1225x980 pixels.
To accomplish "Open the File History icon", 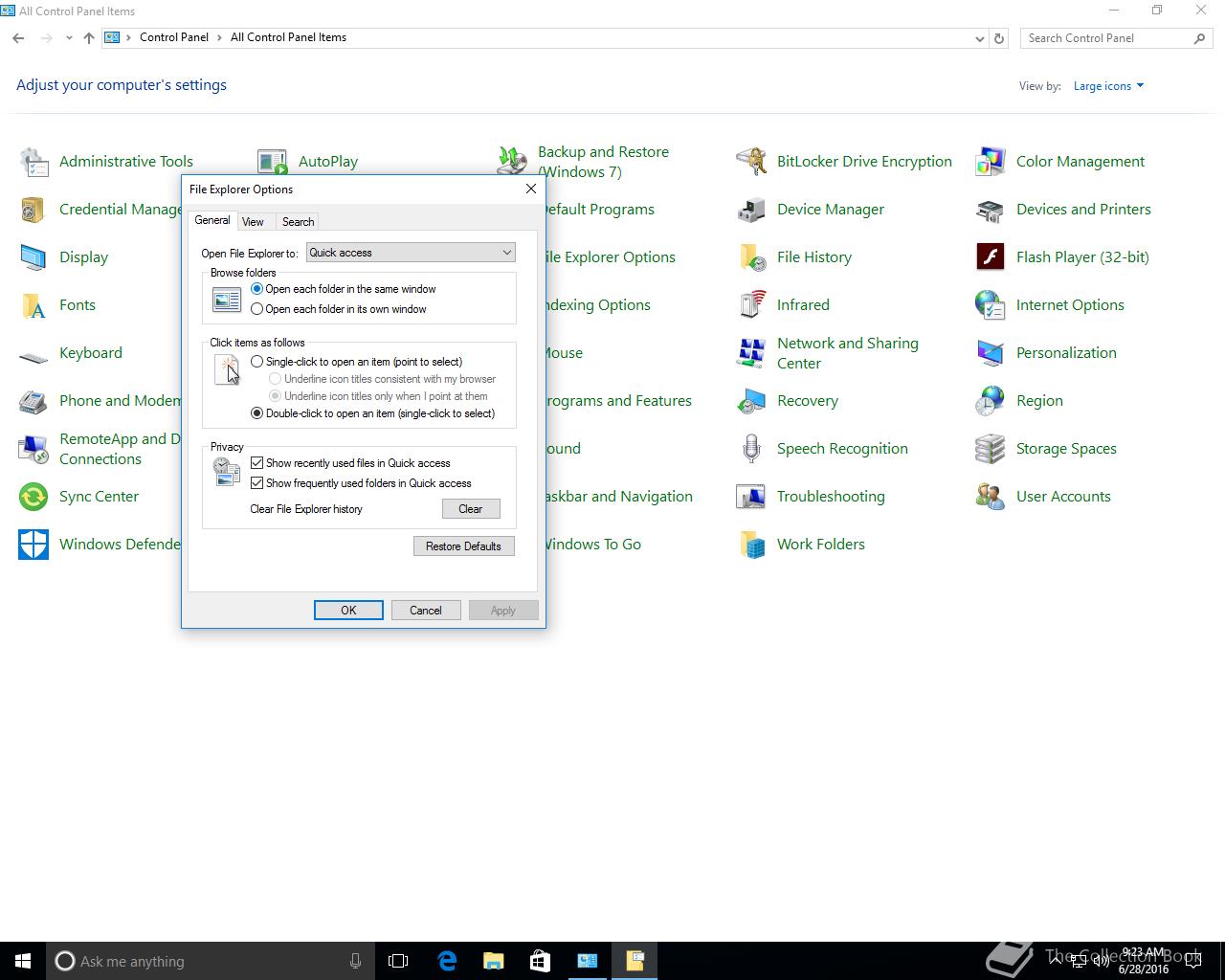I will [751, 257].
